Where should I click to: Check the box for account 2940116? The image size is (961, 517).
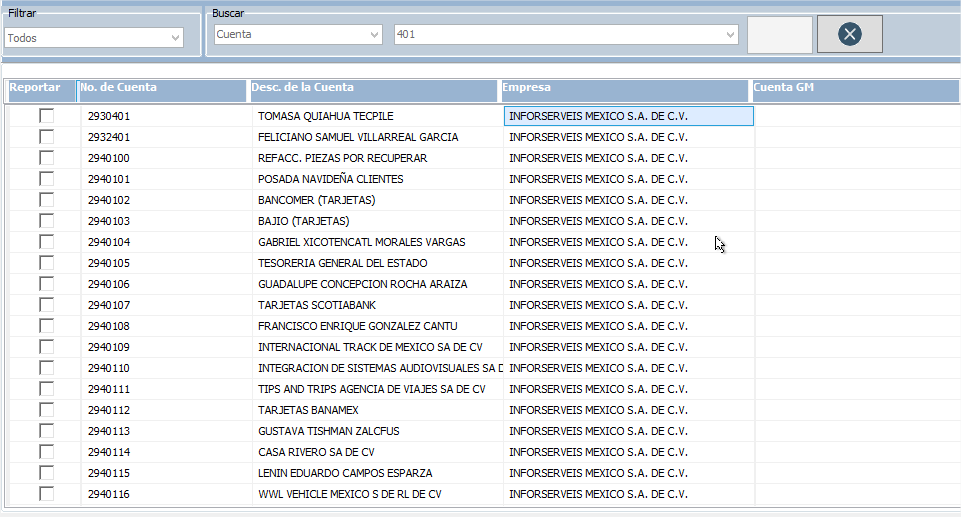pos(46,494)
